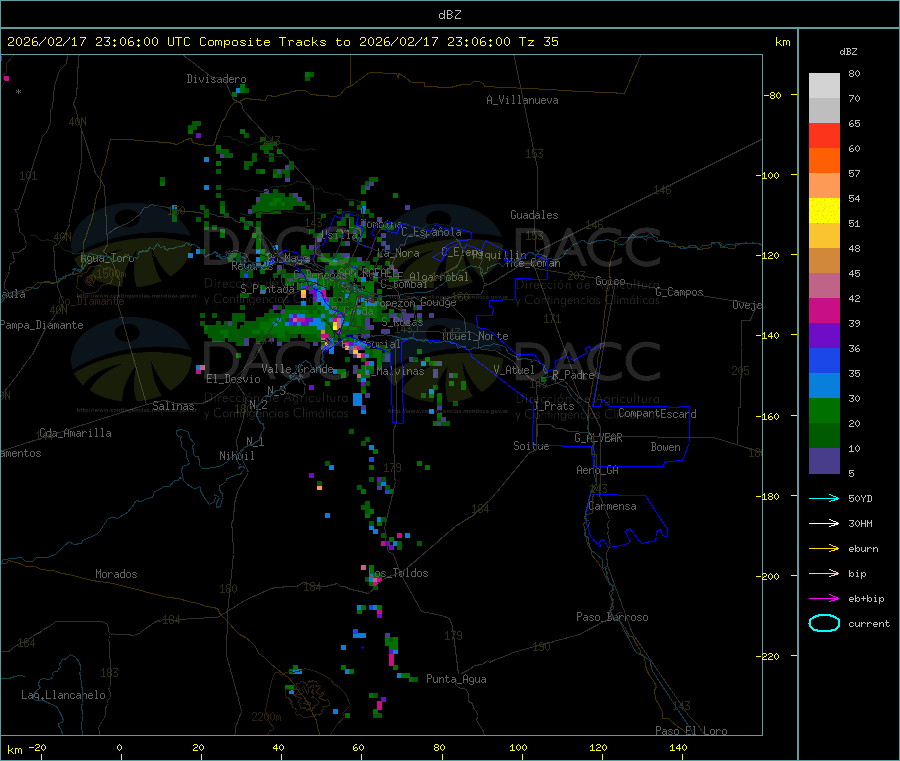This screenshot has width=900, height=761.
Task: Click the blue 36–35 dBZ color band
Action: (824, 360)
